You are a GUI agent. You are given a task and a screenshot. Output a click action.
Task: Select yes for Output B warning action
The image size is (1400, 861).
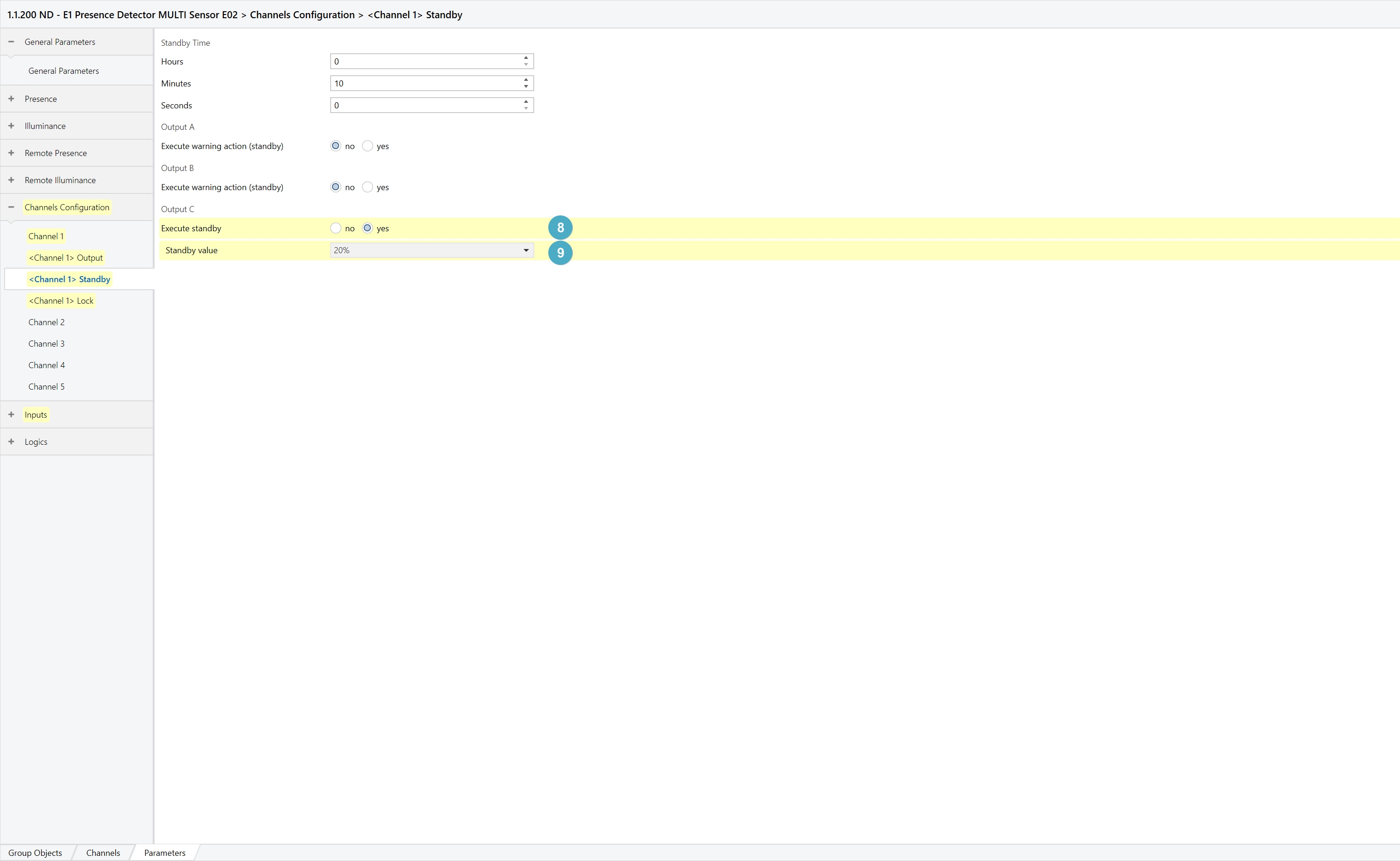pyautogui.click(x=368, y=187)
